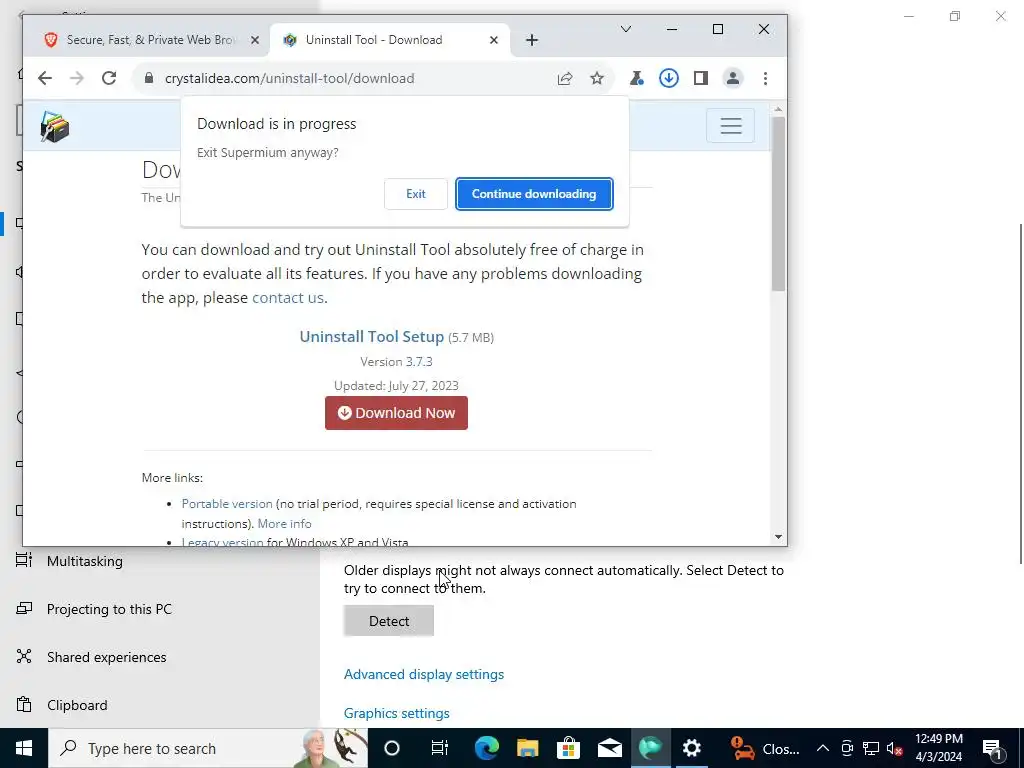Follow the contact us link
Image resolution: width=1024 pixels, height=768 pixels.
(288, 298)
